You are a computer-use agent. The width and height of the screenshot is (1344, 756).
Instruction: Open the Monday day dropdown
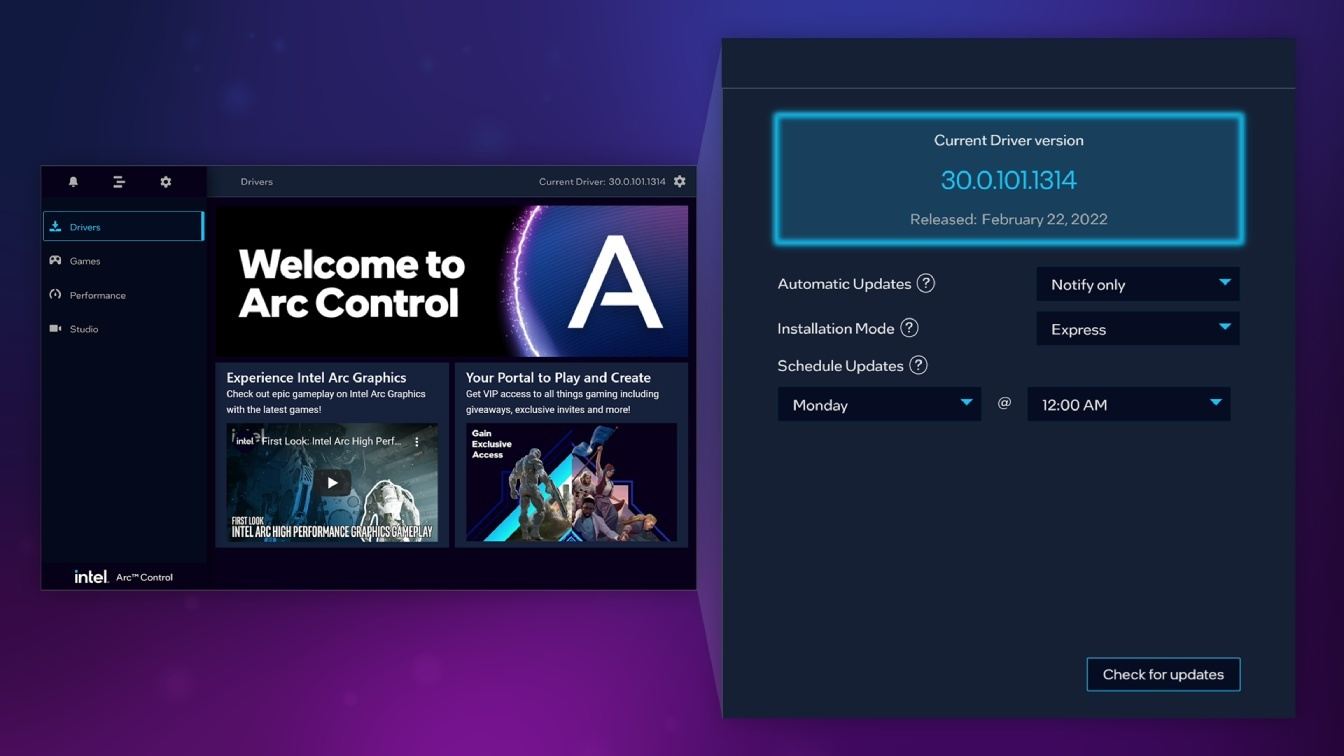tap(880, 404)
